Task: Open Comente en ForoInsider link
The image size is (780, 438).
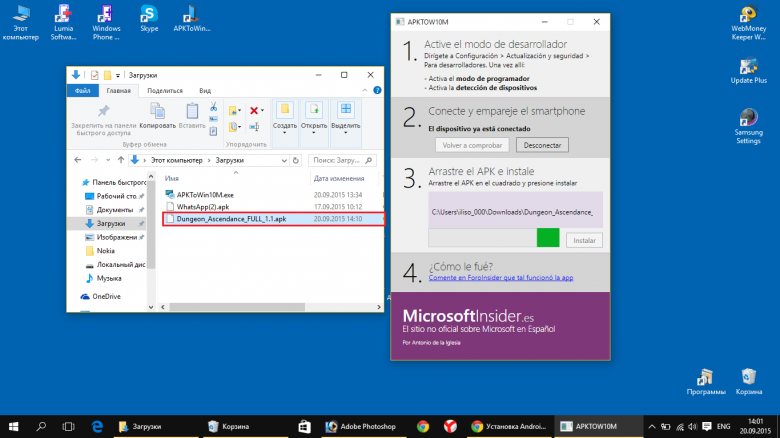Action: pos(501,278)
